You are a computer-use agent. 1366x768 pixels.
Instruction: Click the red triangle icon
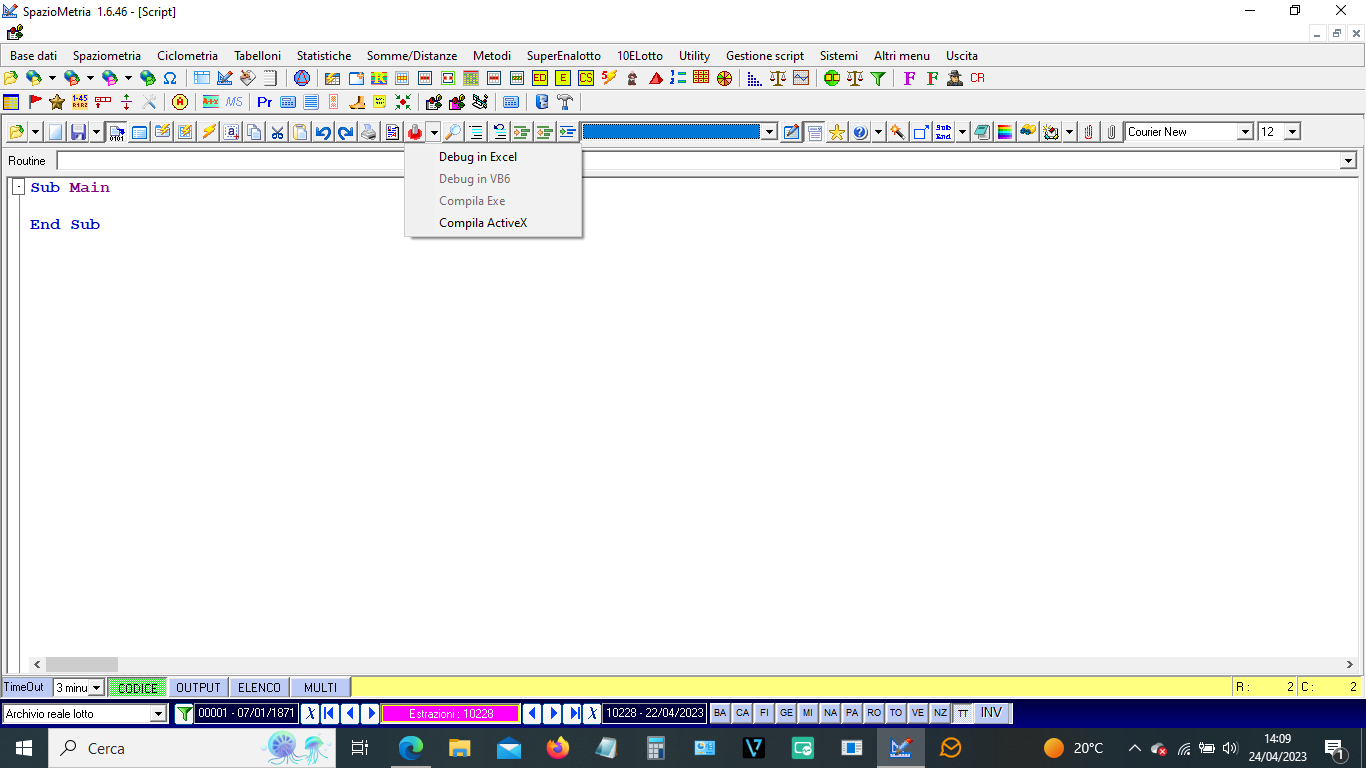656,78
